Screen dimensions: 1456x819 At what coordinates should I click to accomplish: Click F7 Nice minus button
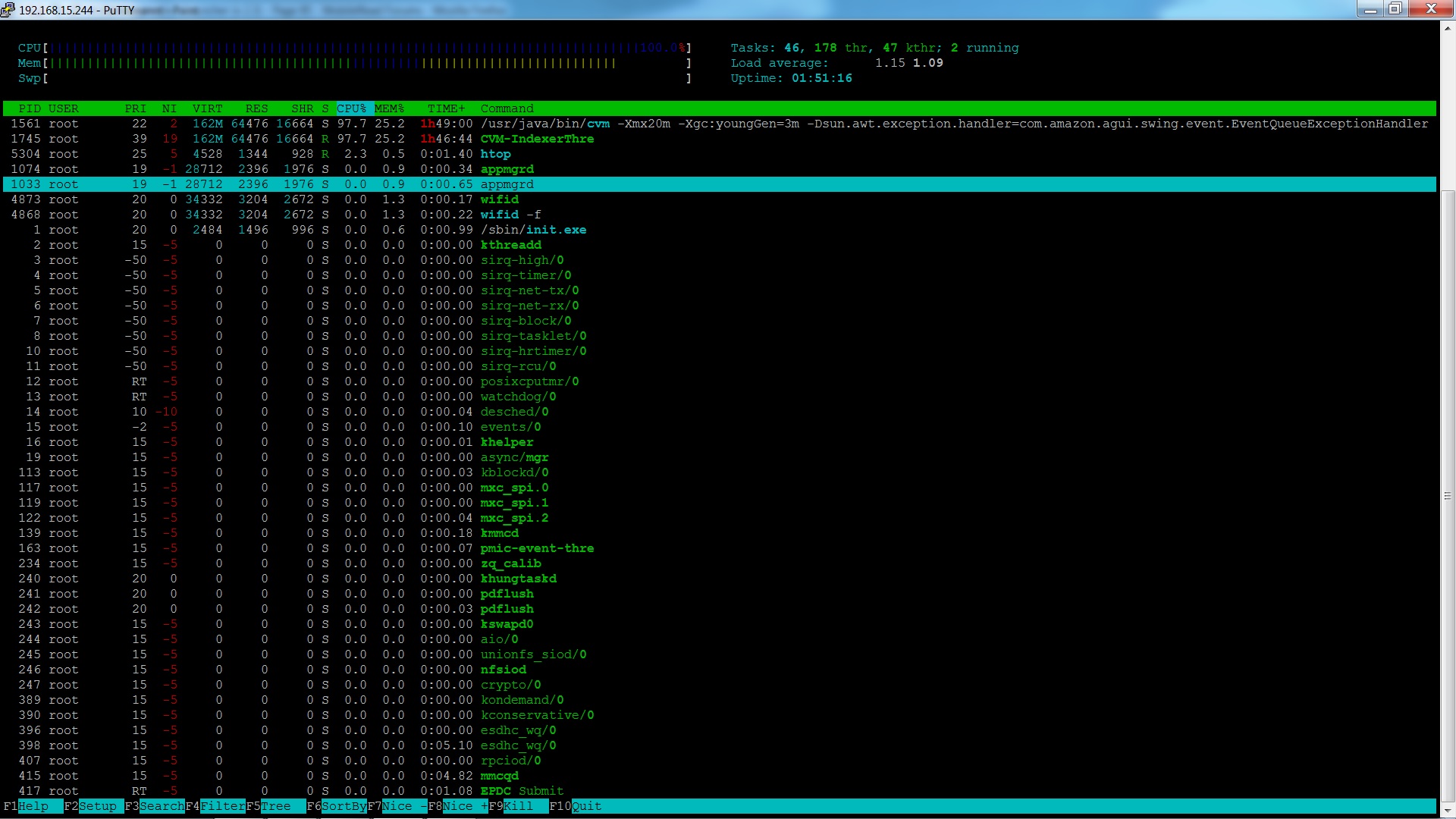403,806
